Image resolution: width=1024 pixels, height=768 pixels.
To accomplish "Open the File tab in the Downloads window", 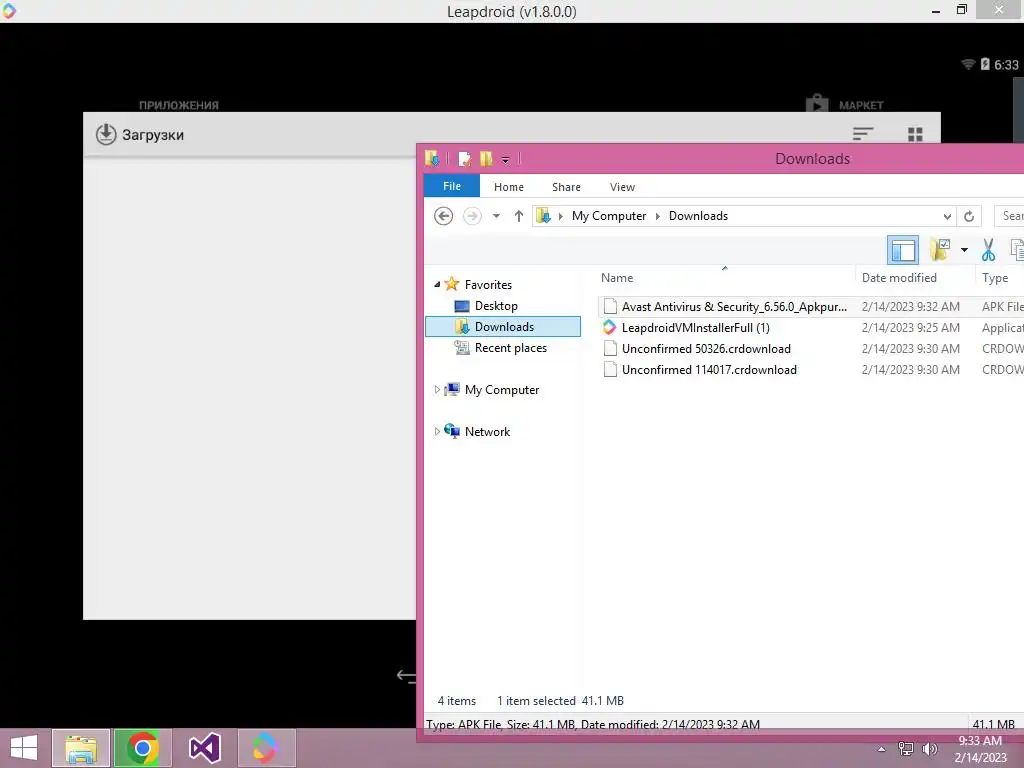I will [x=451, y=186].
